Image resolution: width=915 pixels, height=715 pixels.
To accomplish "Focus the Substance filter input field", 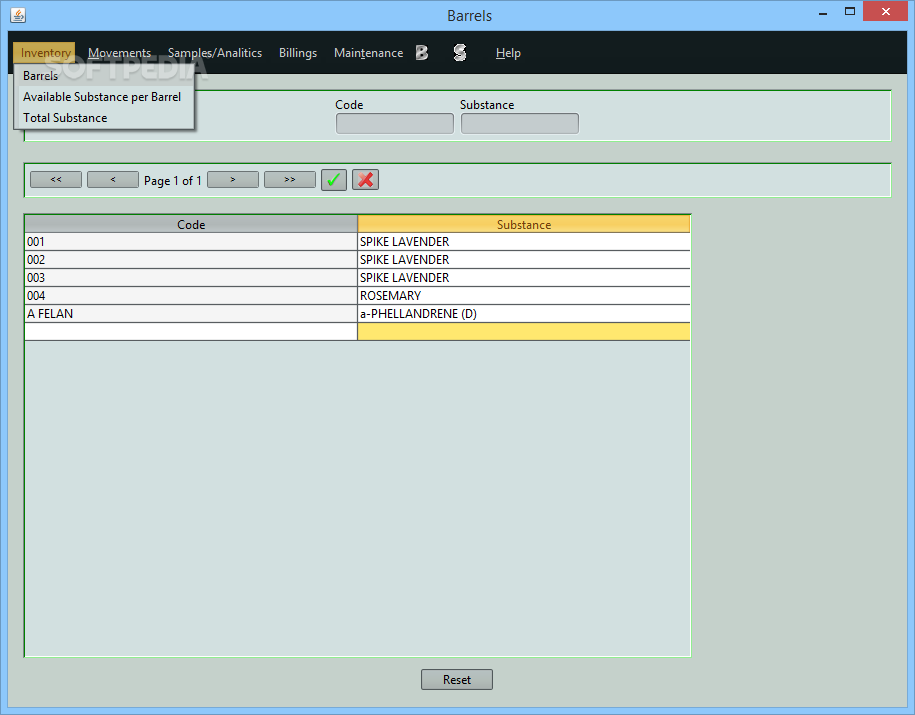I will [x=519, y=124].
